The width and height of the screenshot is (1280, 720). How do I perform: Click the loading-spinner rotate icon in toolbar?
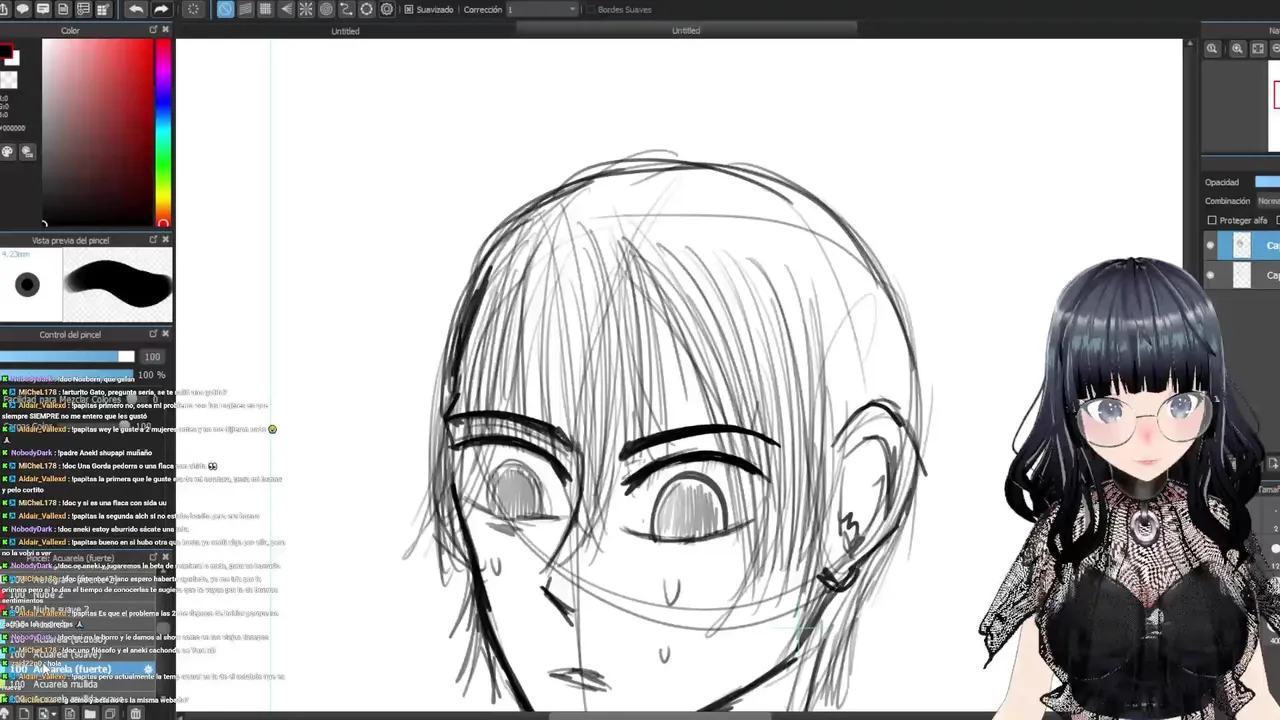tap(193, 9)
